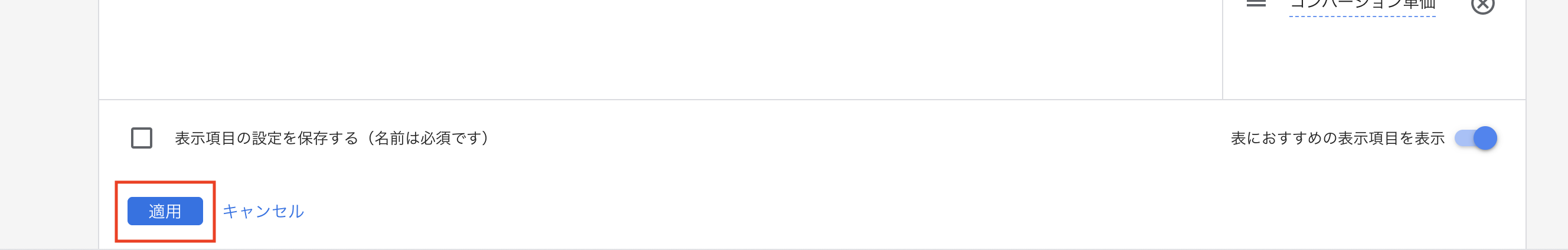Check the 表示項目の設定を保存する checkbox
Screen dimensions: 1568x250
click(x=141, y=138)
